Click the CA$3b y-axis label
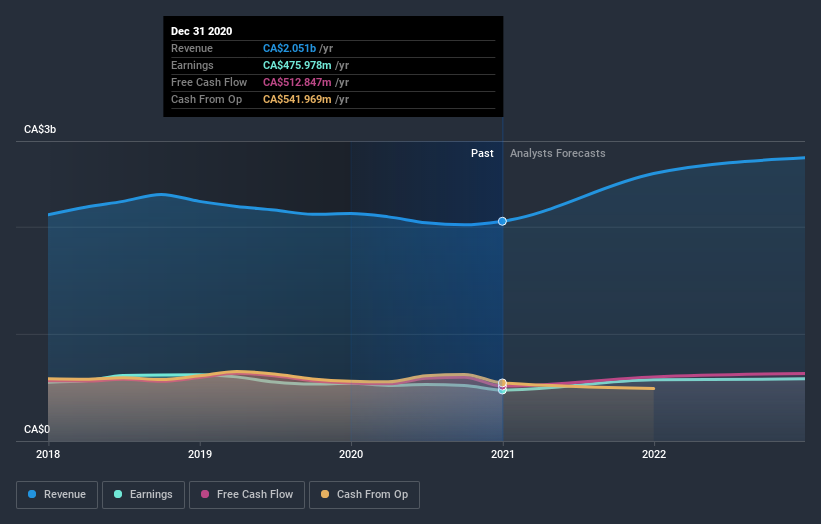821x524 pixels. (x=40, y=129)
